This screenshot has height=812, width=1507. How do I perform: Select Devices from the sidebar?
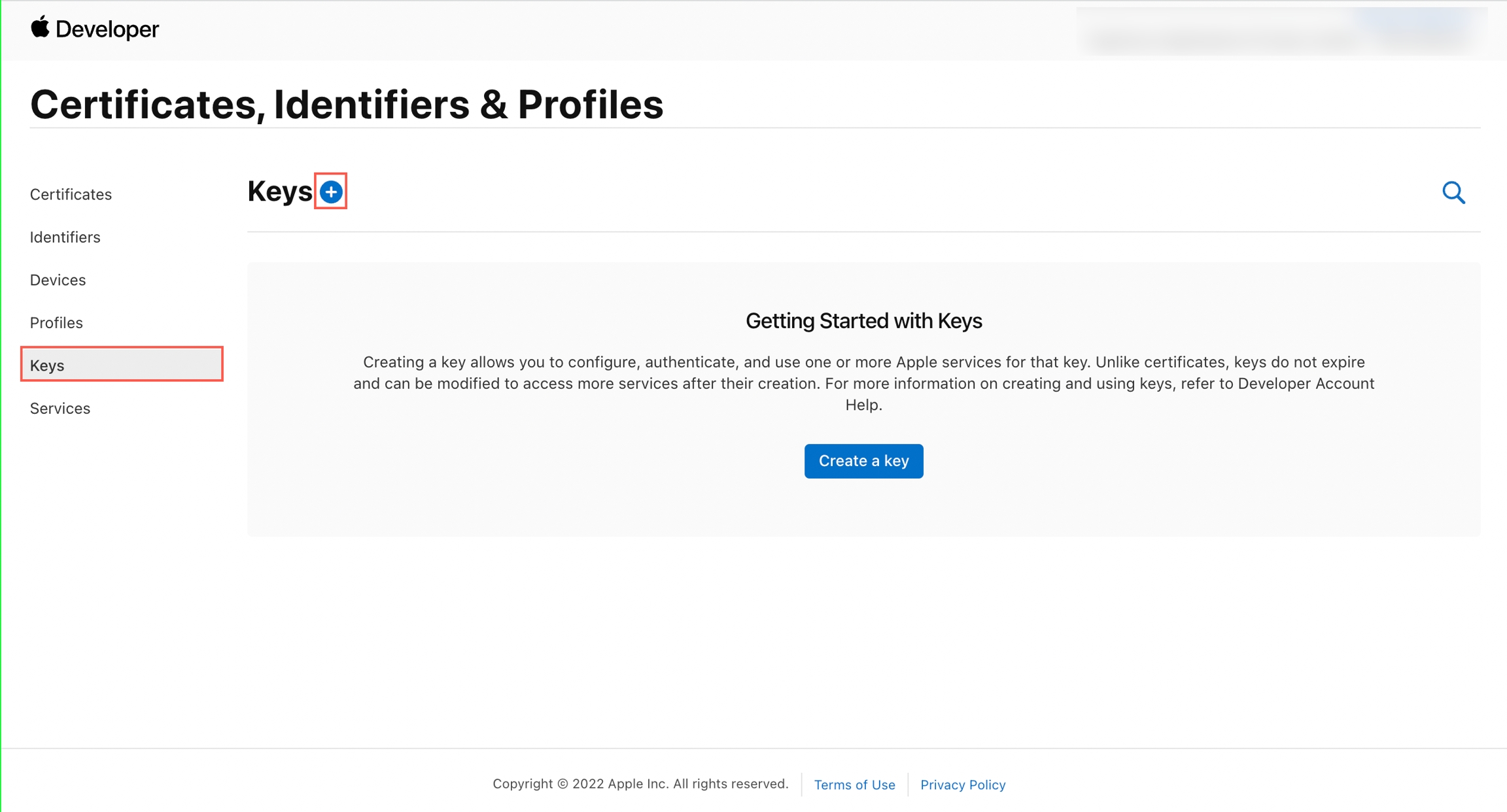coord(58,280)
